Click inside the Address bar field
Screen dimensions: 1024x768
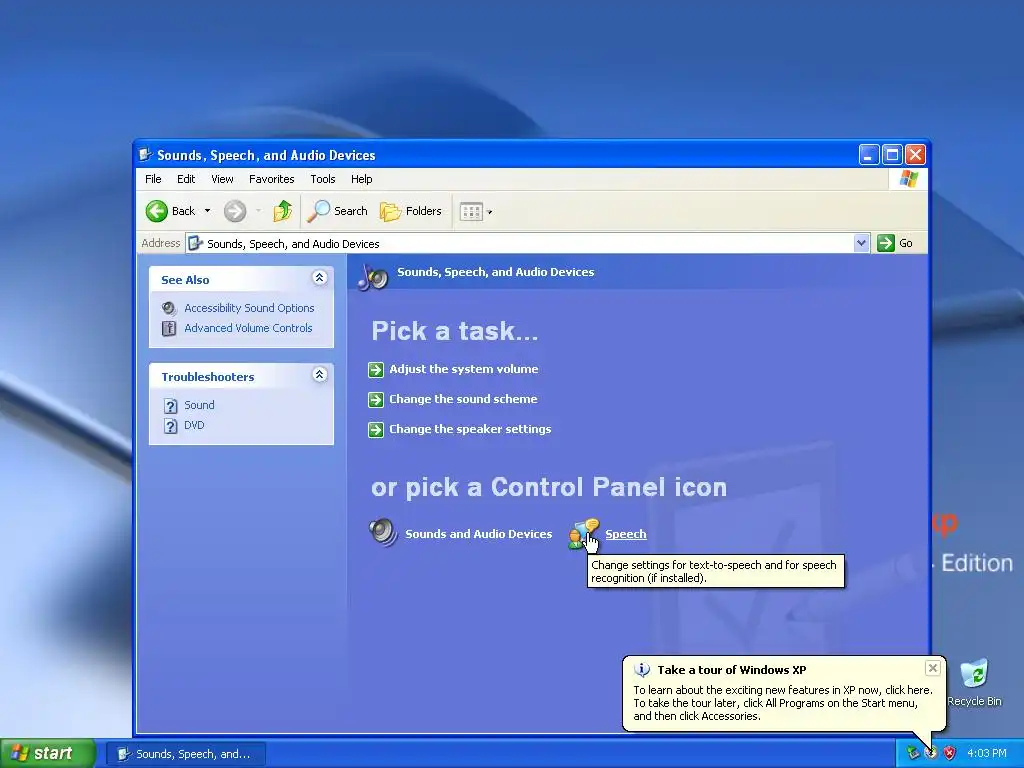coord(520,244)
